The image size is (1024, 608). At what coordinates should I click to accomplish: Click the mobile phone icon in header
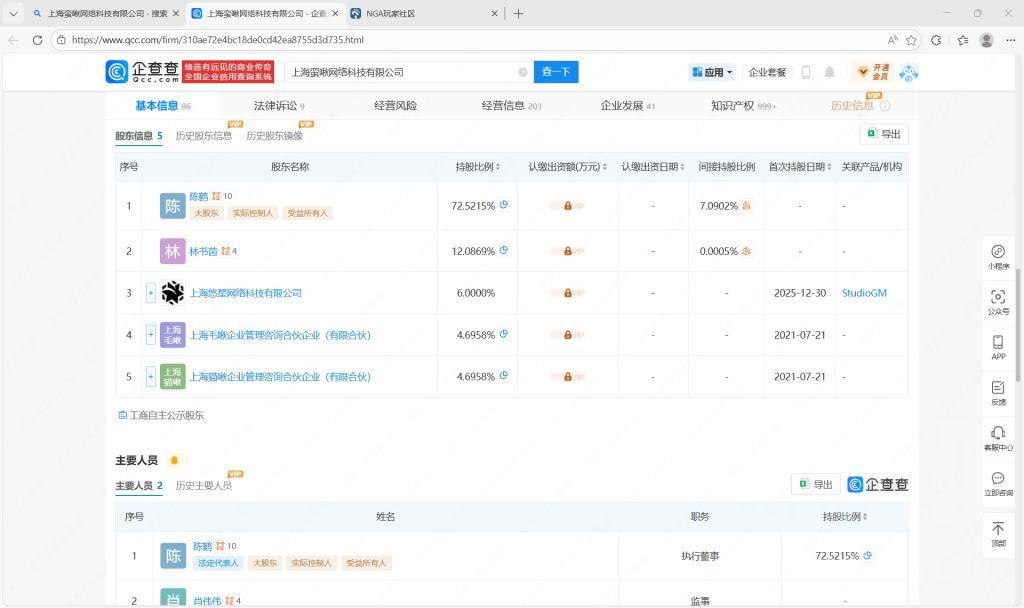[x=806, y=72]
